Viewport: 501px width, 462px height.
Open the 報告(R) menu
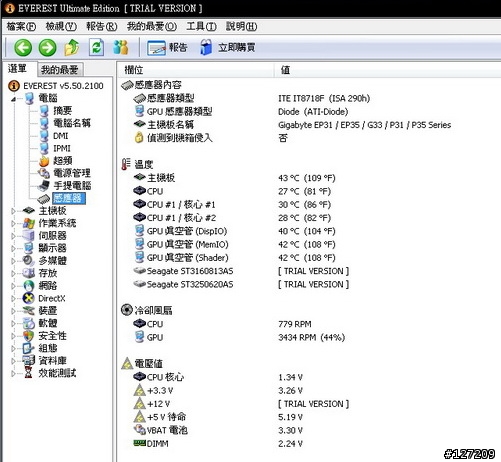pos(102,26)
